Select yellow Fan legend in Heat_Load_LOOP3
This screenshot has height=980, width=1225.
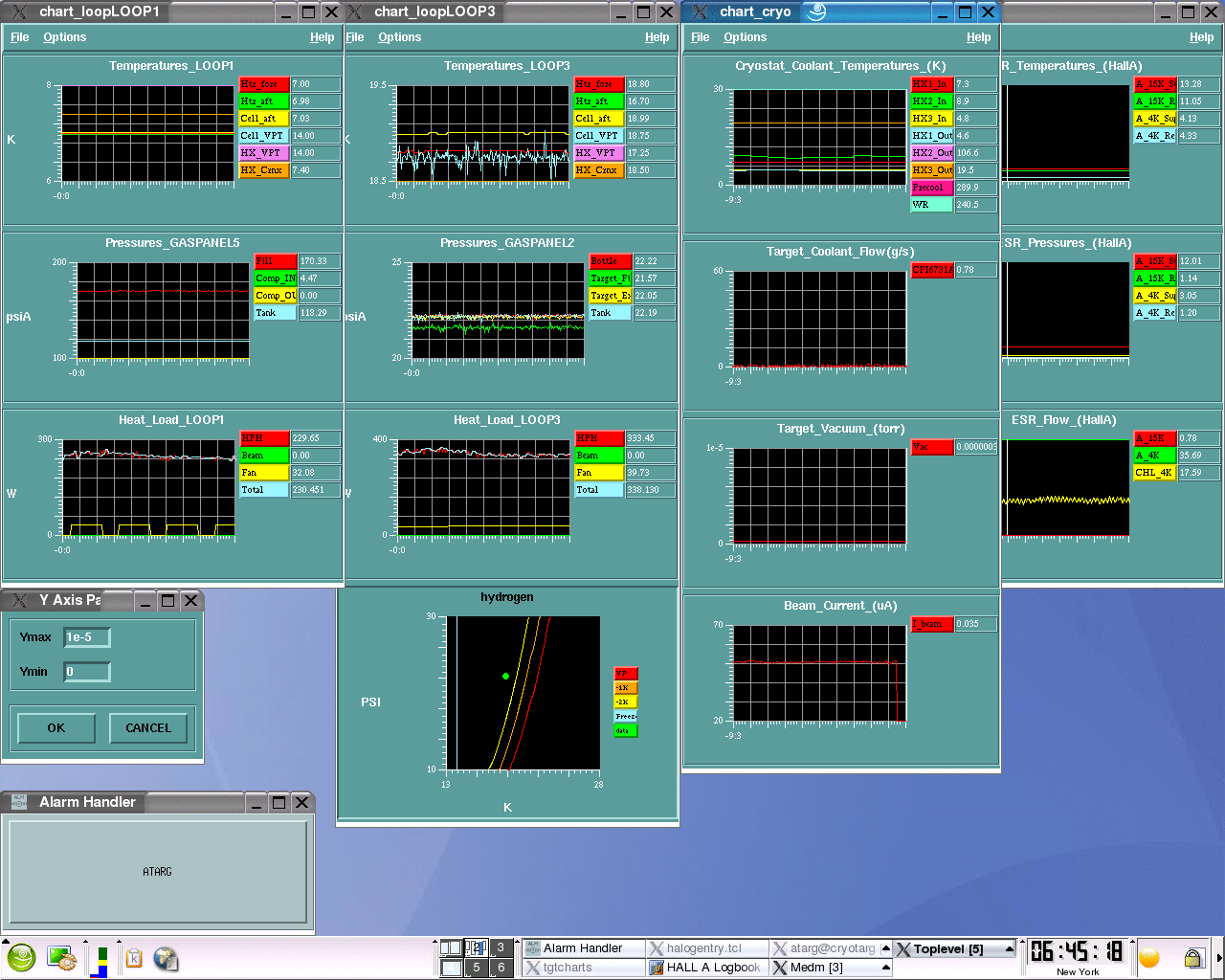(x=598, y=473)
